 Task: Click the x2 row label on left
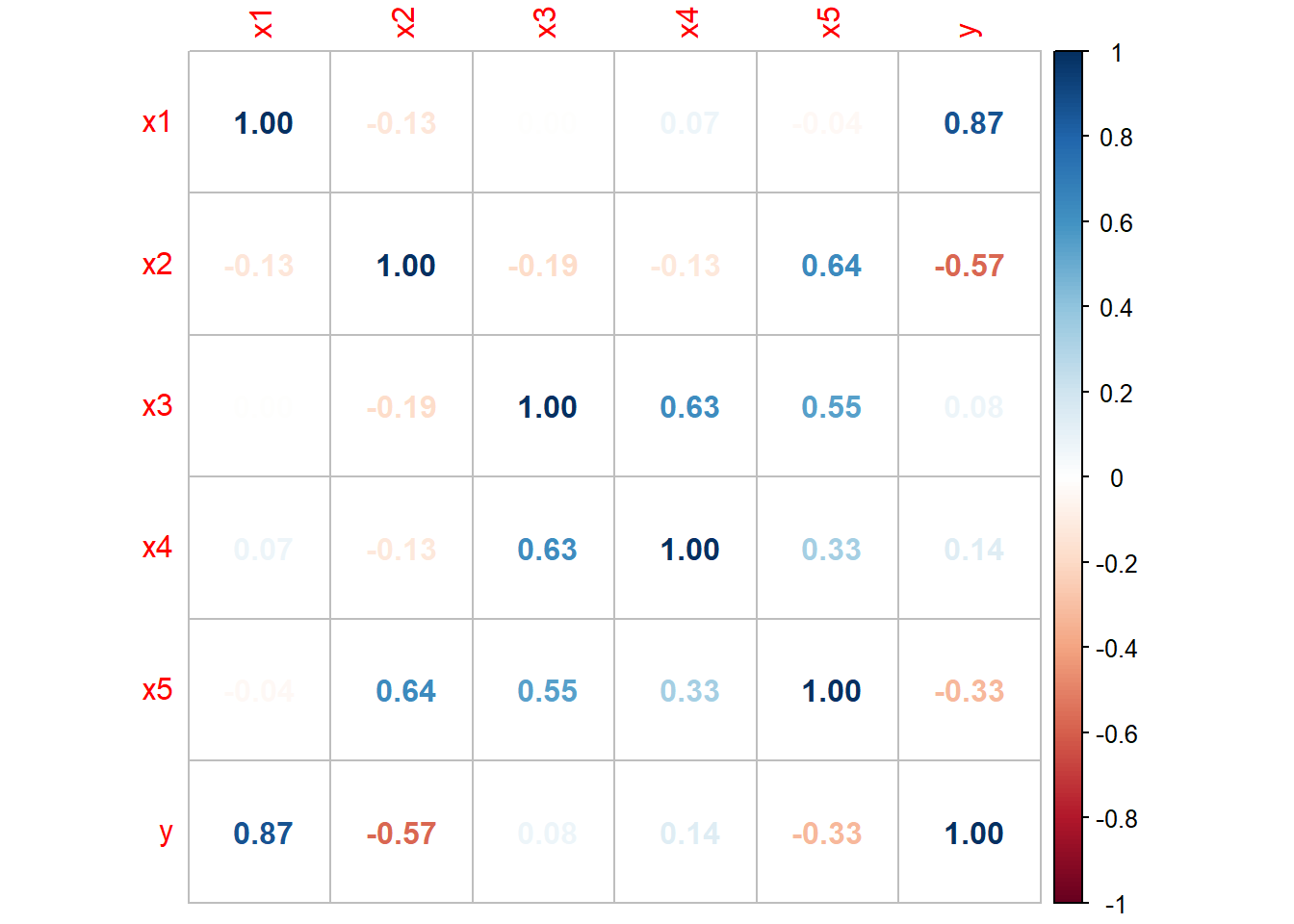point(157,264)
